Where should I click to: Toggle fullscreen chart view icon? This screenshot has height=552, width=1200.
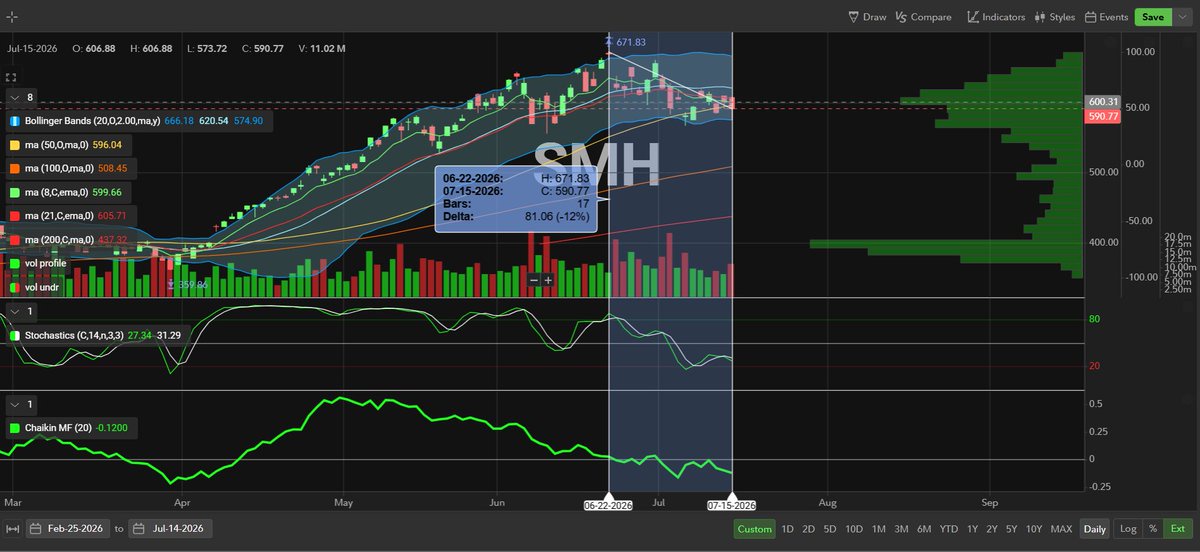[12, 76]
